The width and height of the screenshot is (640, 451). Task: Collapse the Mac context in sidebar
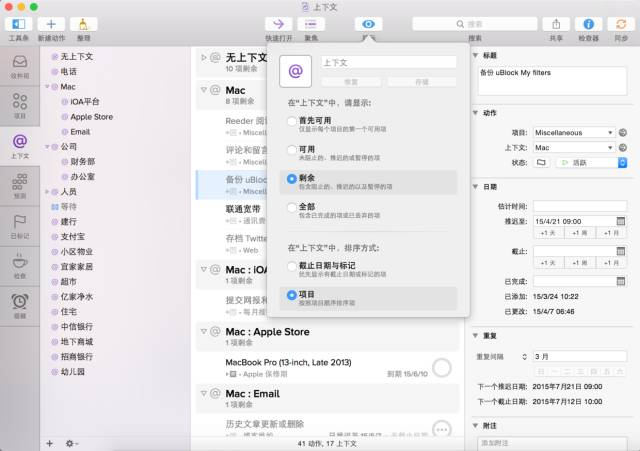pos(47,87)
